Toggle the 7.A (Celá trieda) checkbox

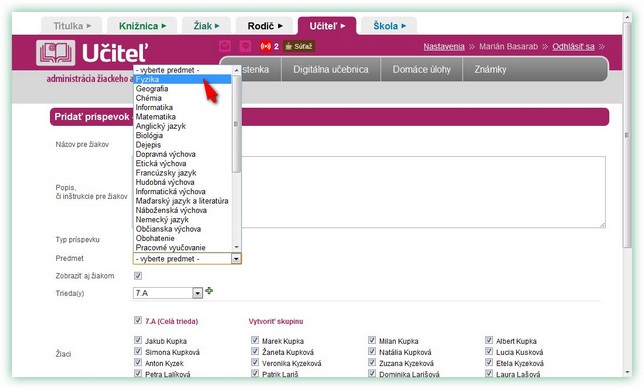pos(138,320)
